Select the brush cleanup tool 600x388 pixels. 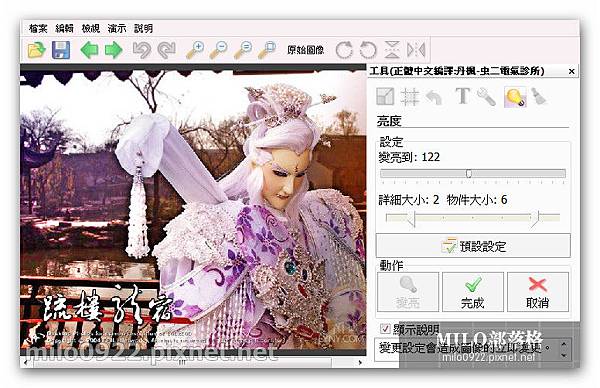point(539,96)
